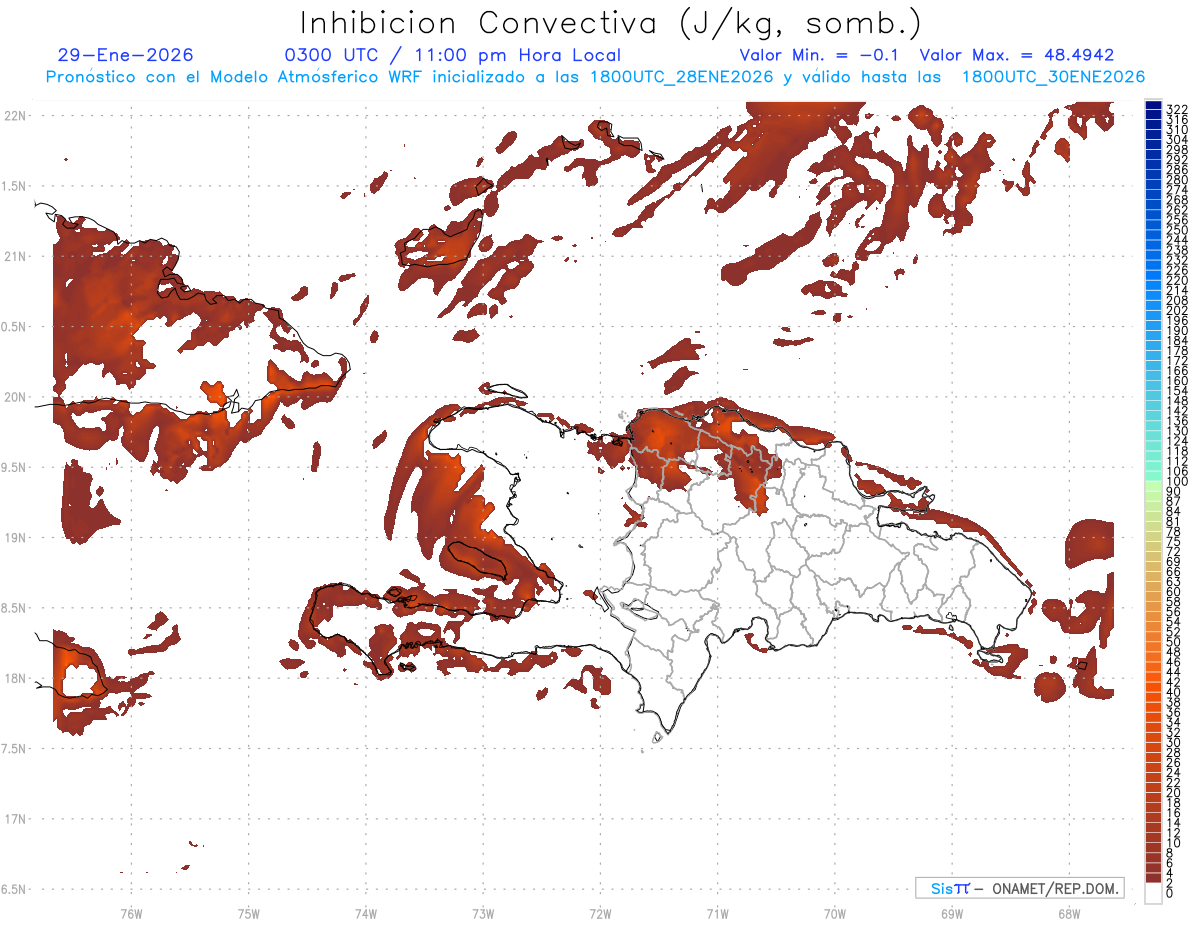Click the "8.5N" latitude label
The width and height of the screenshot is (1200, 927).
[x=15, y=608]
